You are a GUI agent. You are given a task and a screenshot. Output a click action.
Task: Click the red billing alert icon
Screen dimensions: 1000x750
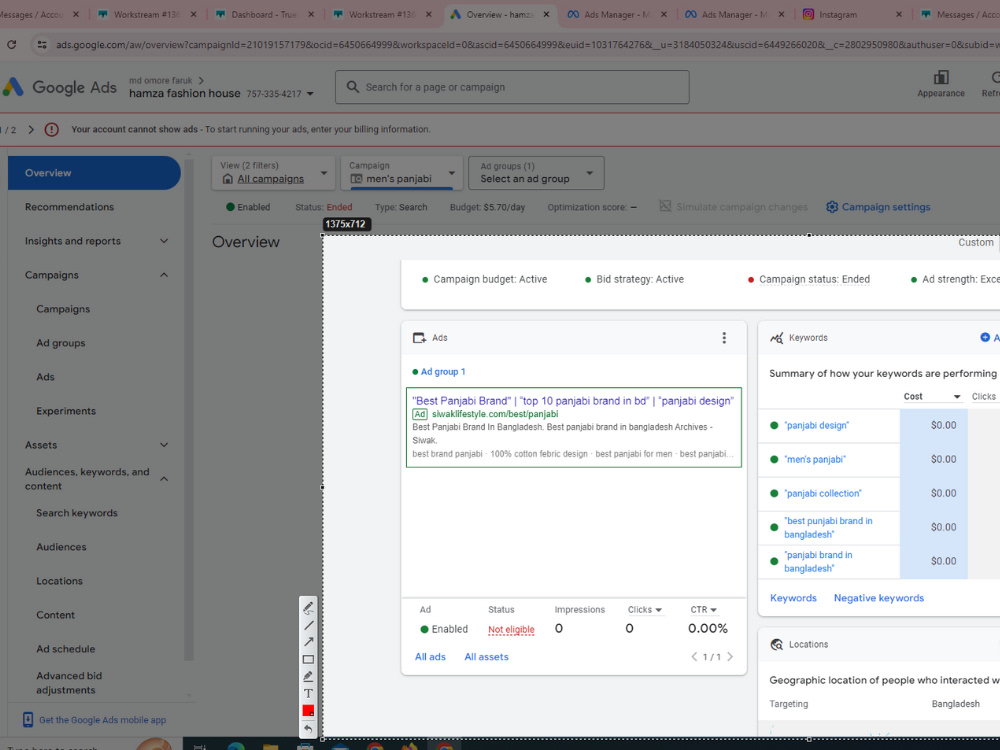pos(52,129)
